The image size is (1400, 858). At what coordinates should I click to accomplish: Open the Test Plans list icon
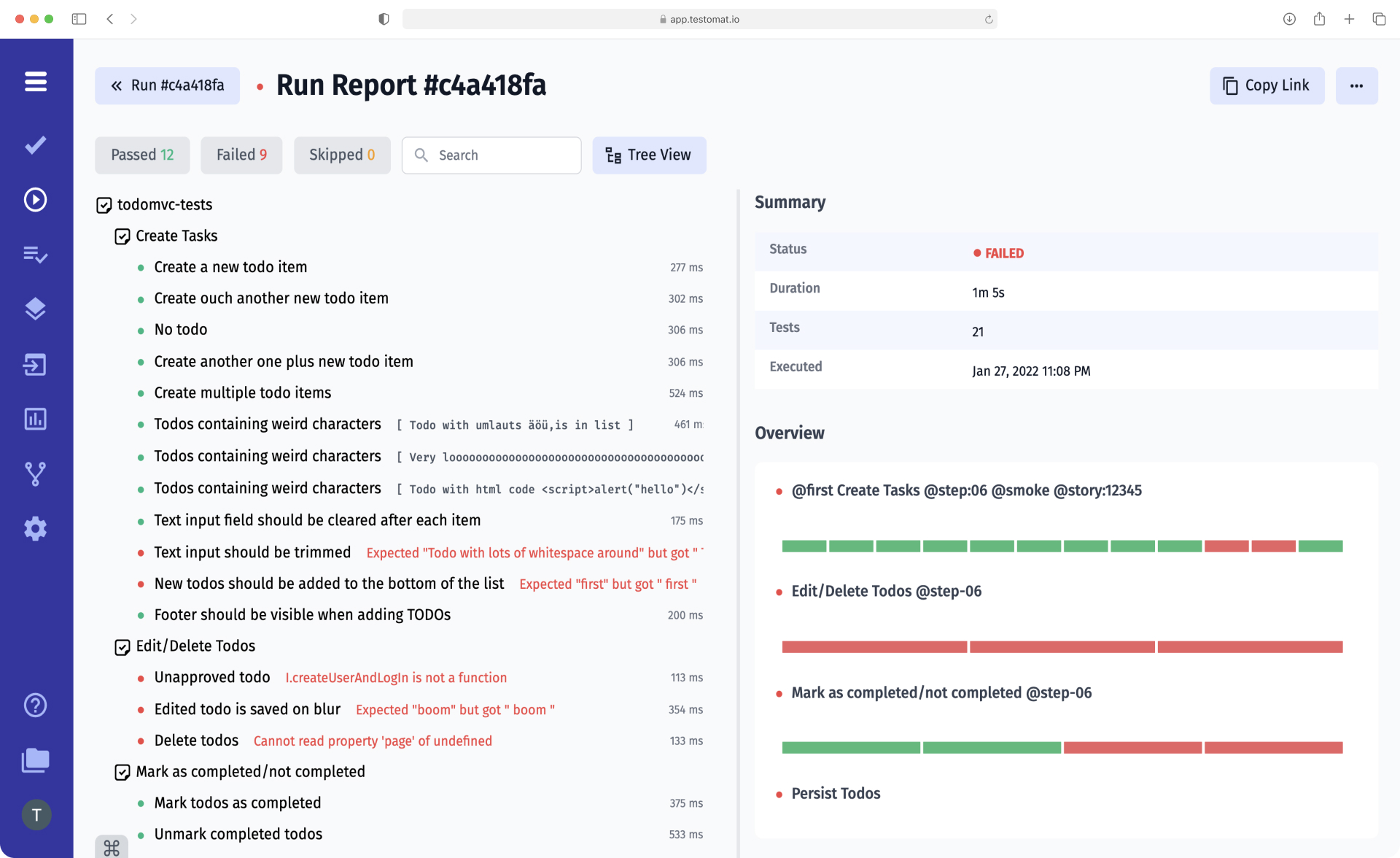click(x=35, y=255)
